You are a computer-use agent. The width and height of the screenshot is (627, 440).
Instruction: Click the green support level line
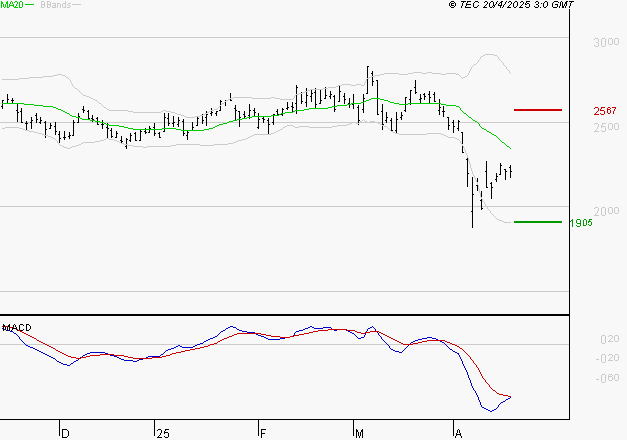[538, 222]
